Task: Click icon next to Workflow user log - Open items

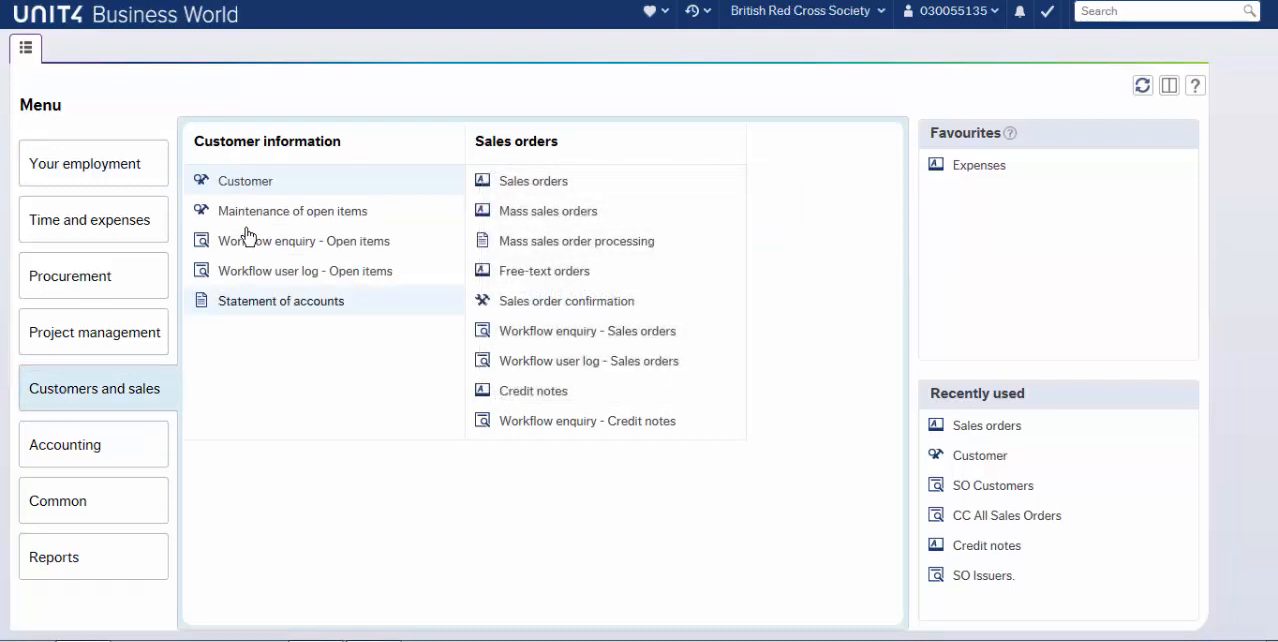Action: pos(201,270)
